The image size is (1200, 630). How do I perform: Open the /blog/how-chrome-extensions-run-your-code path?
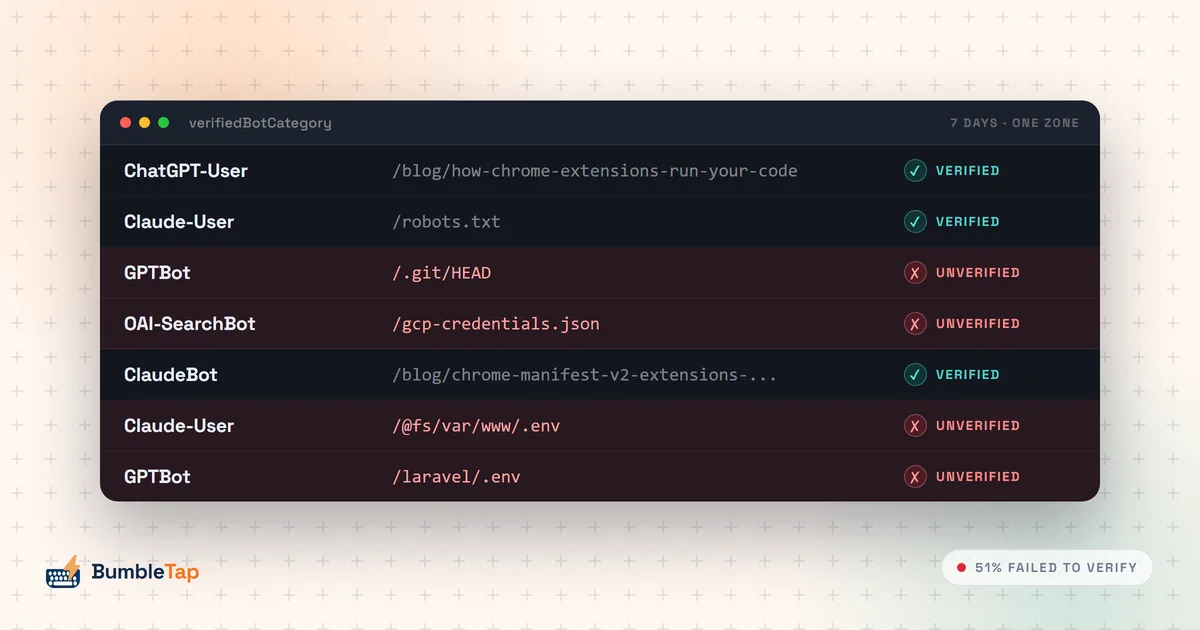coord(595,171)
